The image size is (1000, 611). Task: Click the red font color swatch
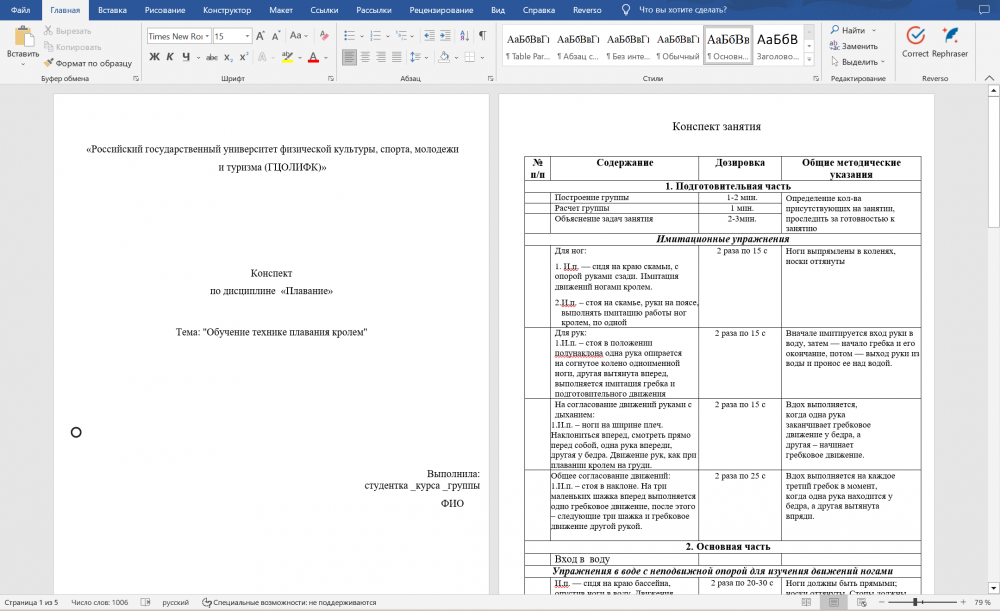click(312, 58)
